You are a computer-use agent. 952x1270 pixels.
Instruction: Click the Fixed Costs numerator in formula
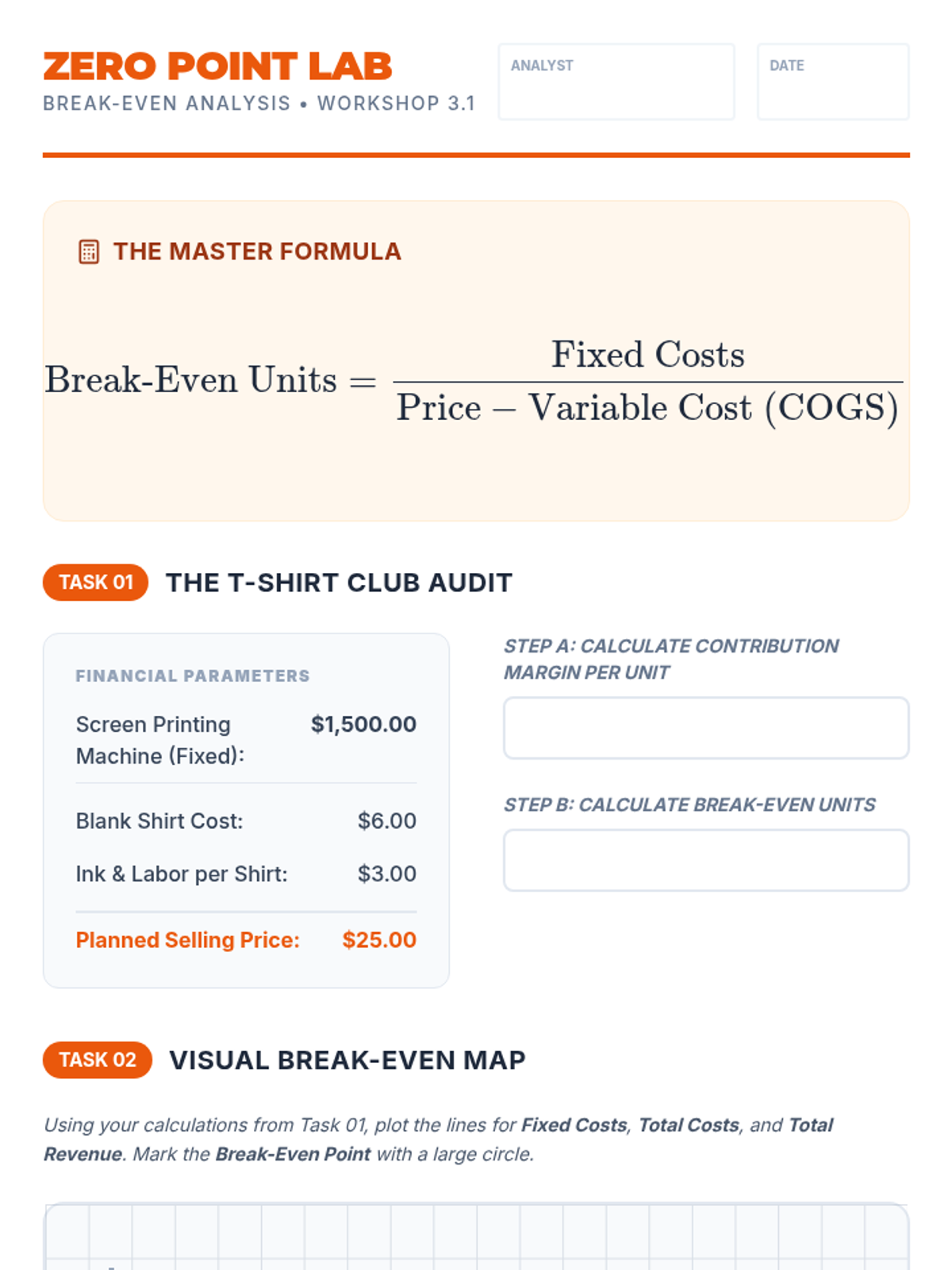pyautogui.click(x=647, y=355)
